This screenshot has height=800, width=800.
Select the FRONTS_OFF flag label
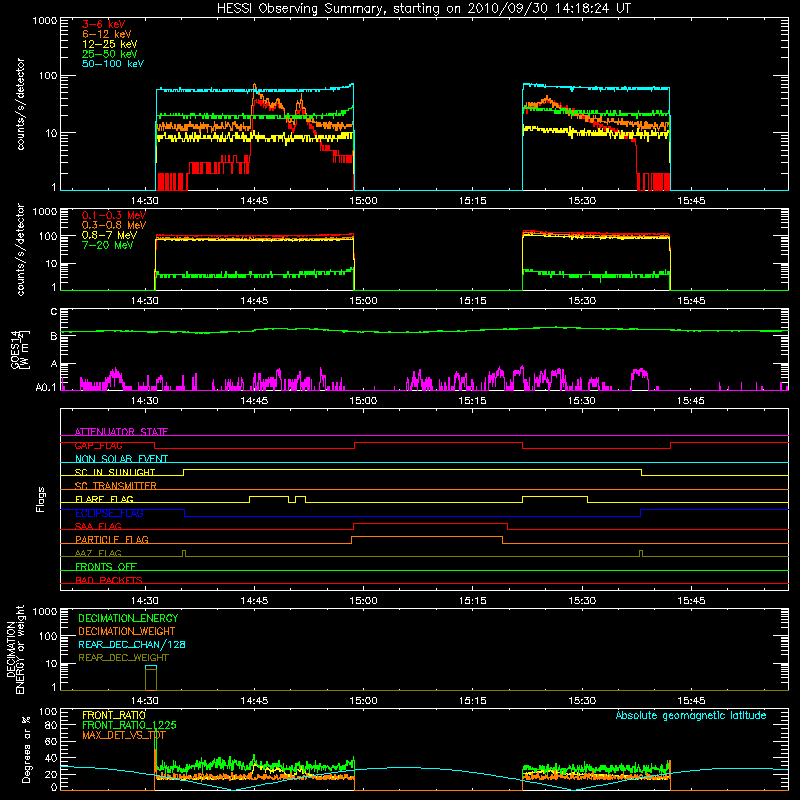tap(106, 566)
